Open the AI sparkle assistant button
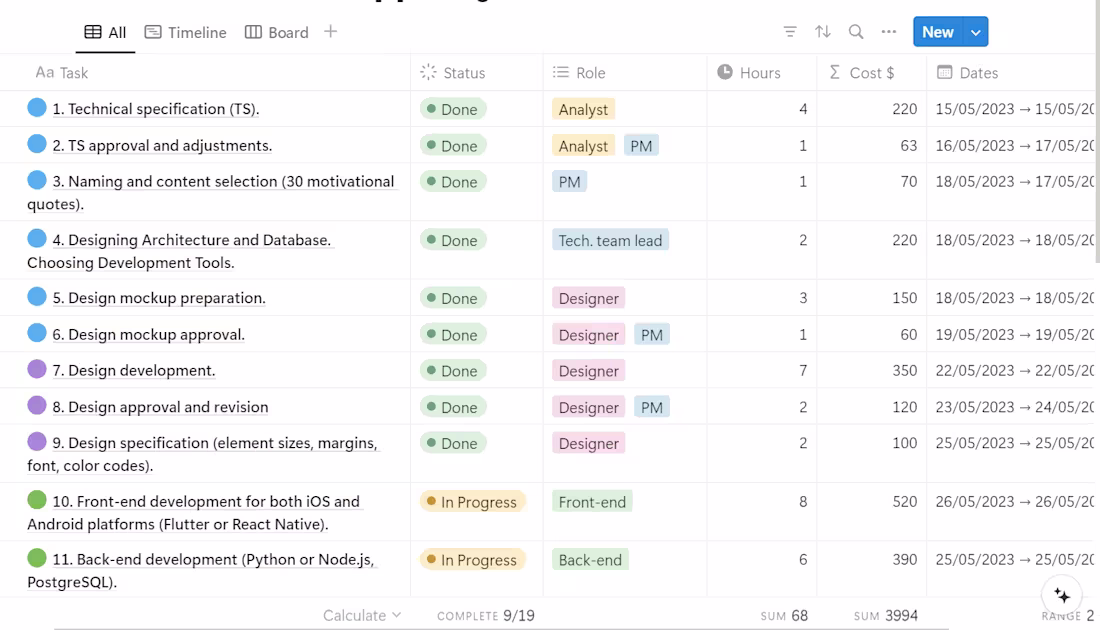Screen dimensions: 1100x630 [x=1062, y=595]
